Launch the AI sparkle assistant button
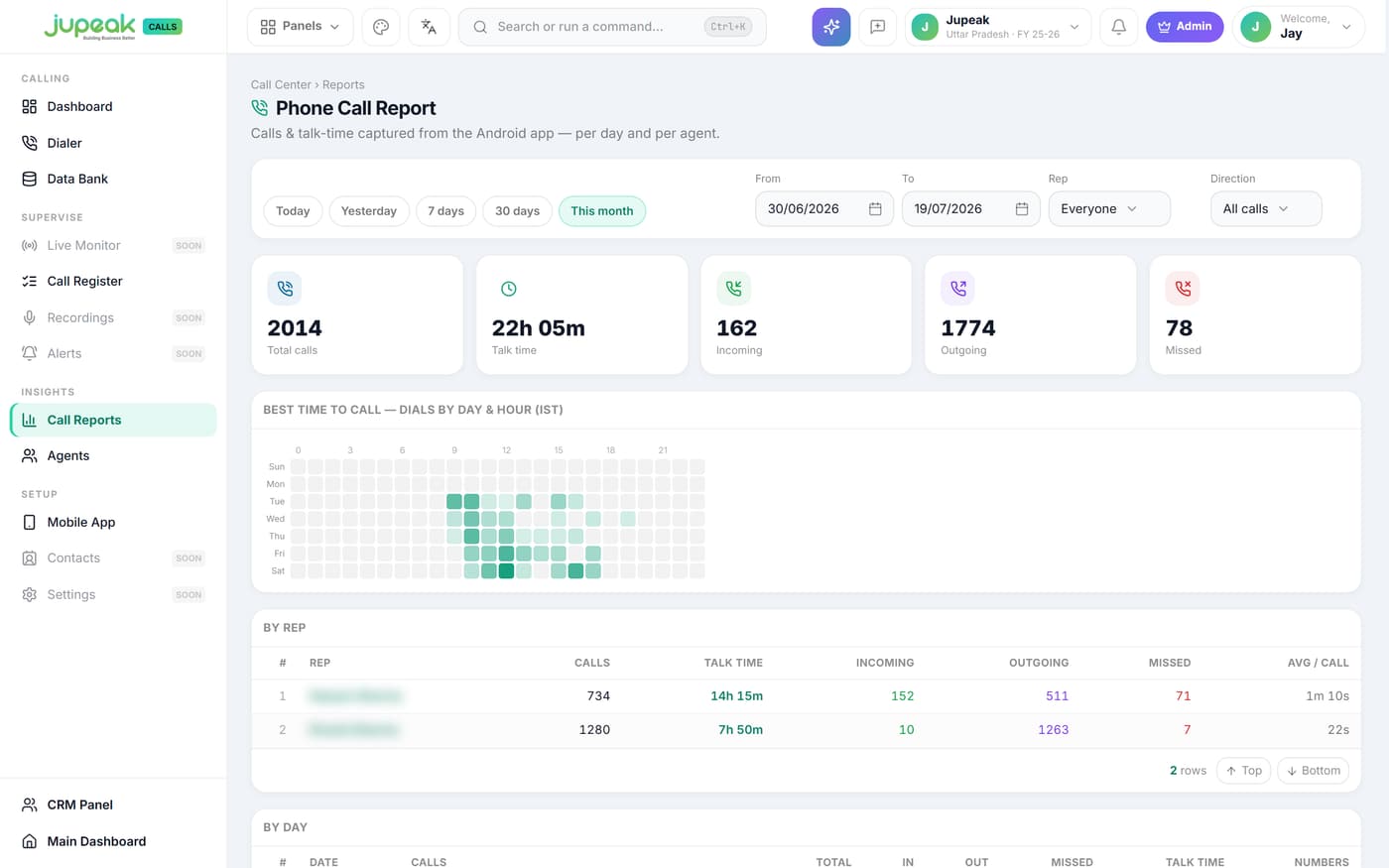 831,27
